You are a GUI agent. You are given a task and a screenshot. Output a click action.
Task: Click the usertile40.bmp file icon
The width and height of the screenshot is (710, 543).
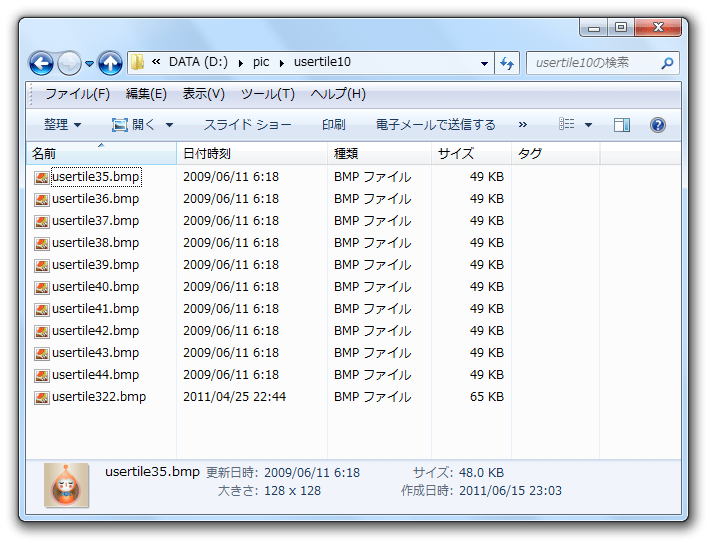42,288
